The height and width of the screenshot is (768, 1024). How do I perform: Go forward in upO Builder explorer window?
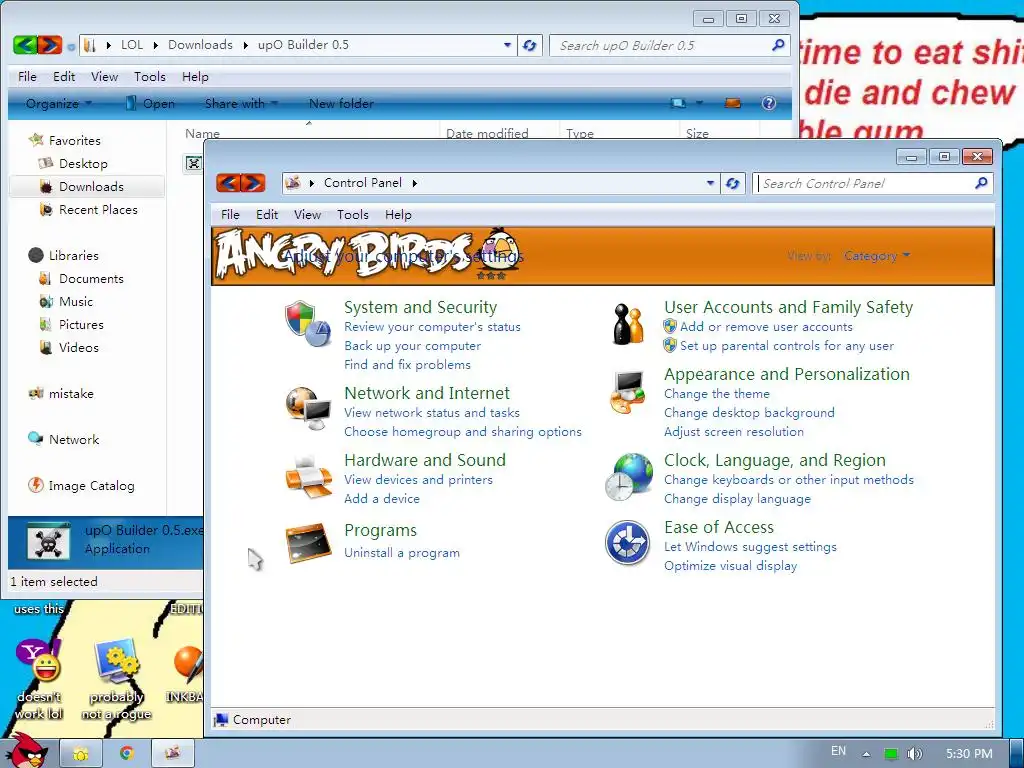pos(50,45)
